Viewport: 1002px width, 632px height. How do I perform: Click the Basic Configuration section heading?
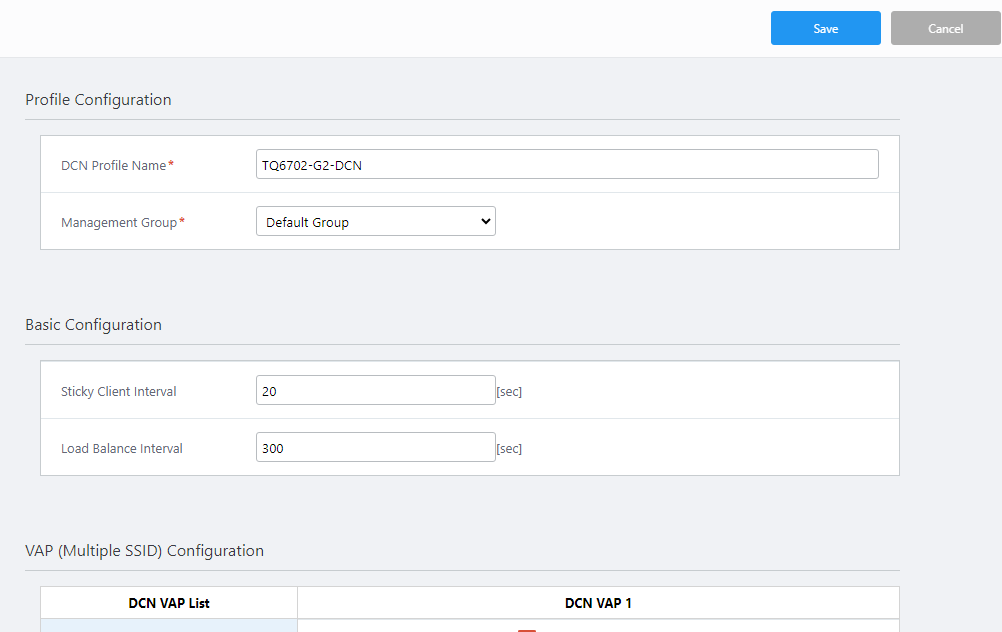tap(93, 325)
